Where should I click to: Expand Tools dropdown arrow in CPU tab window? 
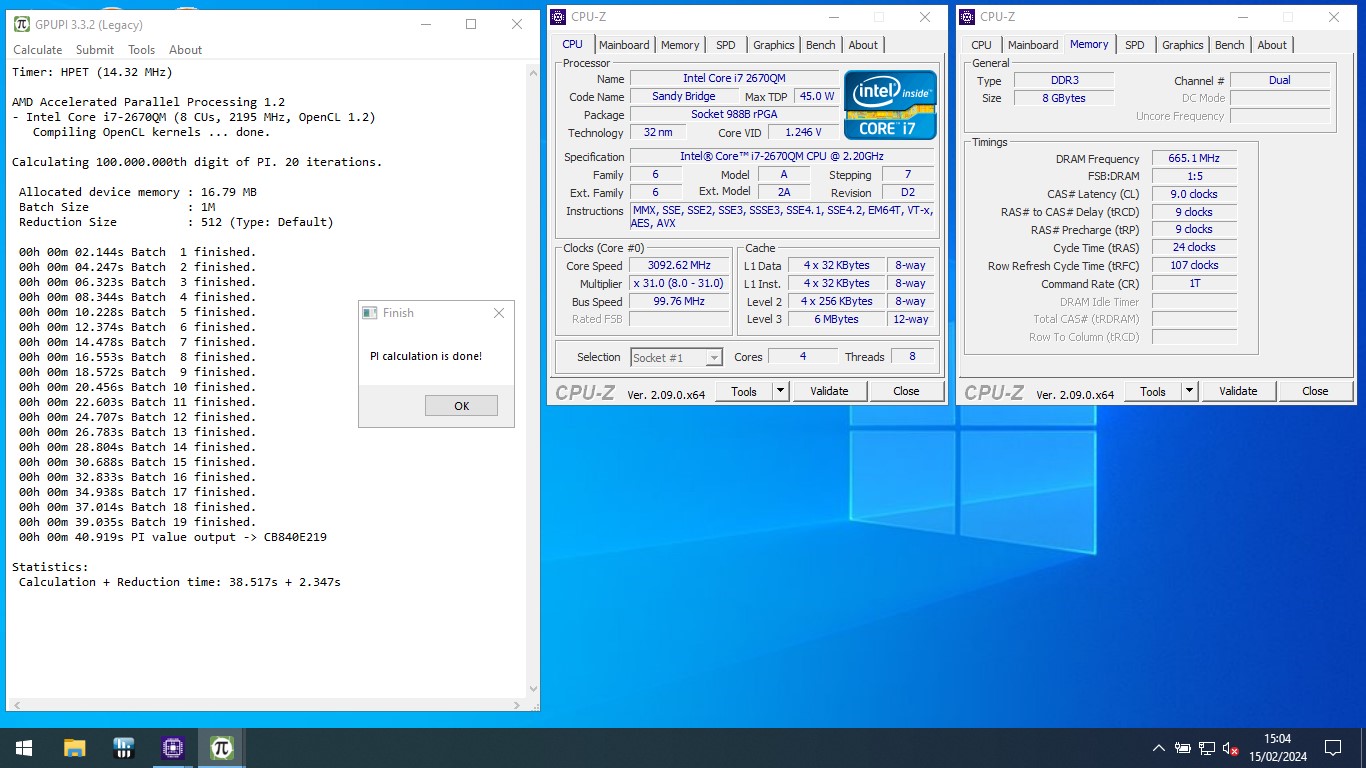tap(781, 391)
